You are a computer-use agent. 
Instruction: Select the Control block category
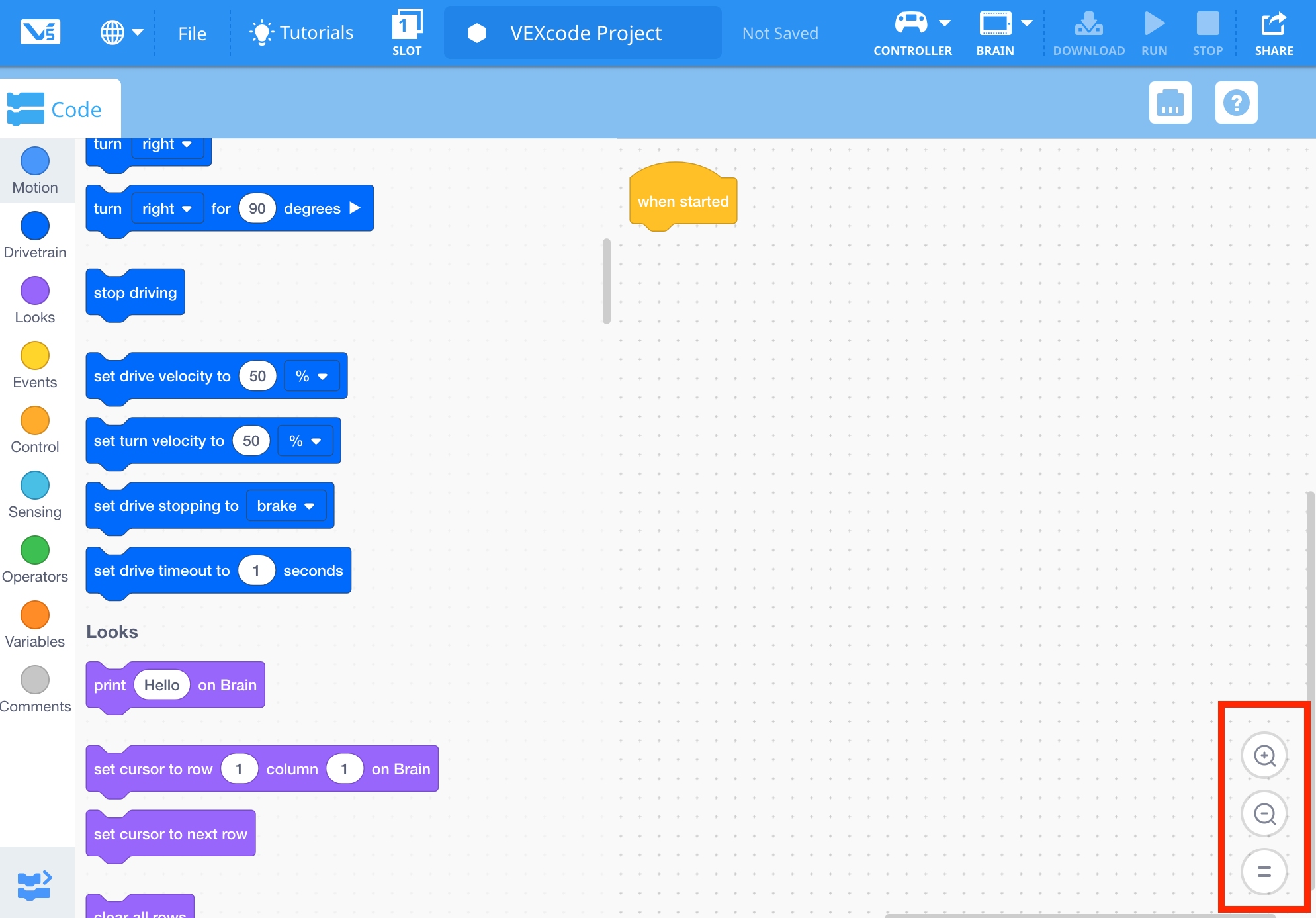pyautogui.click(x=35, y=428)
